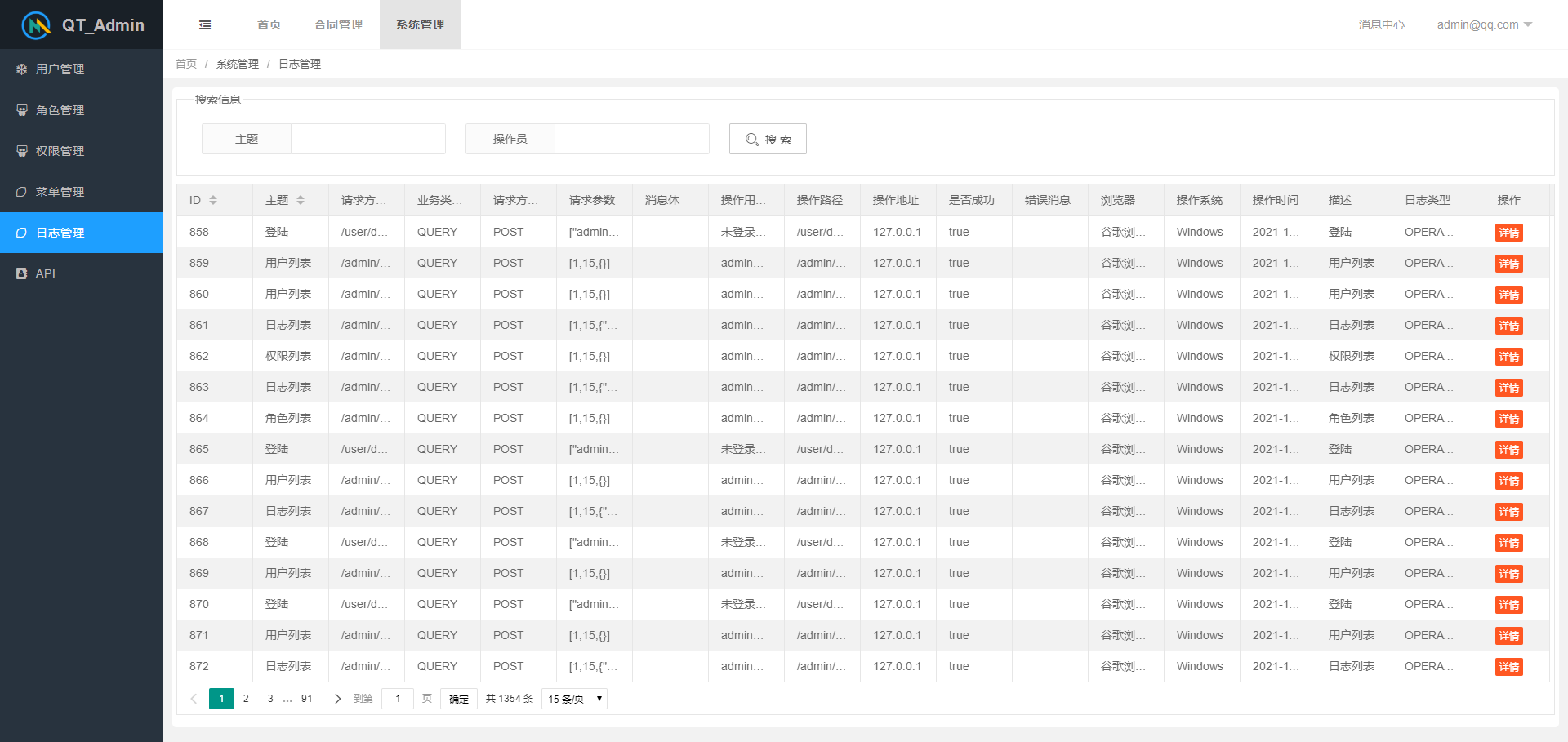
Task: Open 用户管理 in the sidebar
Action: (x=82, y=69)
